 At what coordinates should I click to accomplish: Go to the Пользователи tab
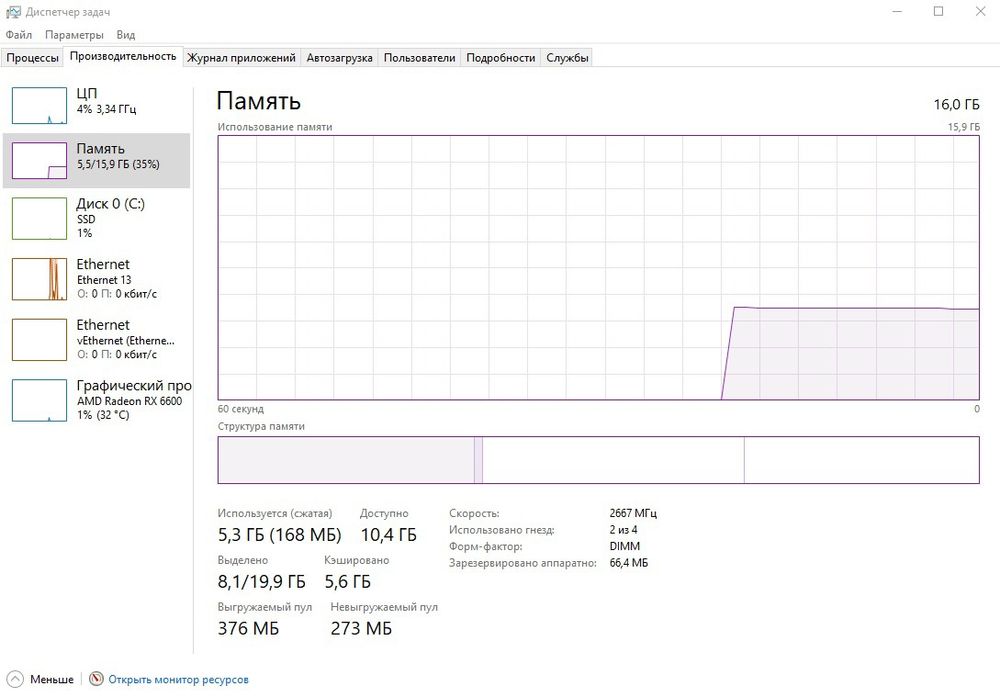419,58
